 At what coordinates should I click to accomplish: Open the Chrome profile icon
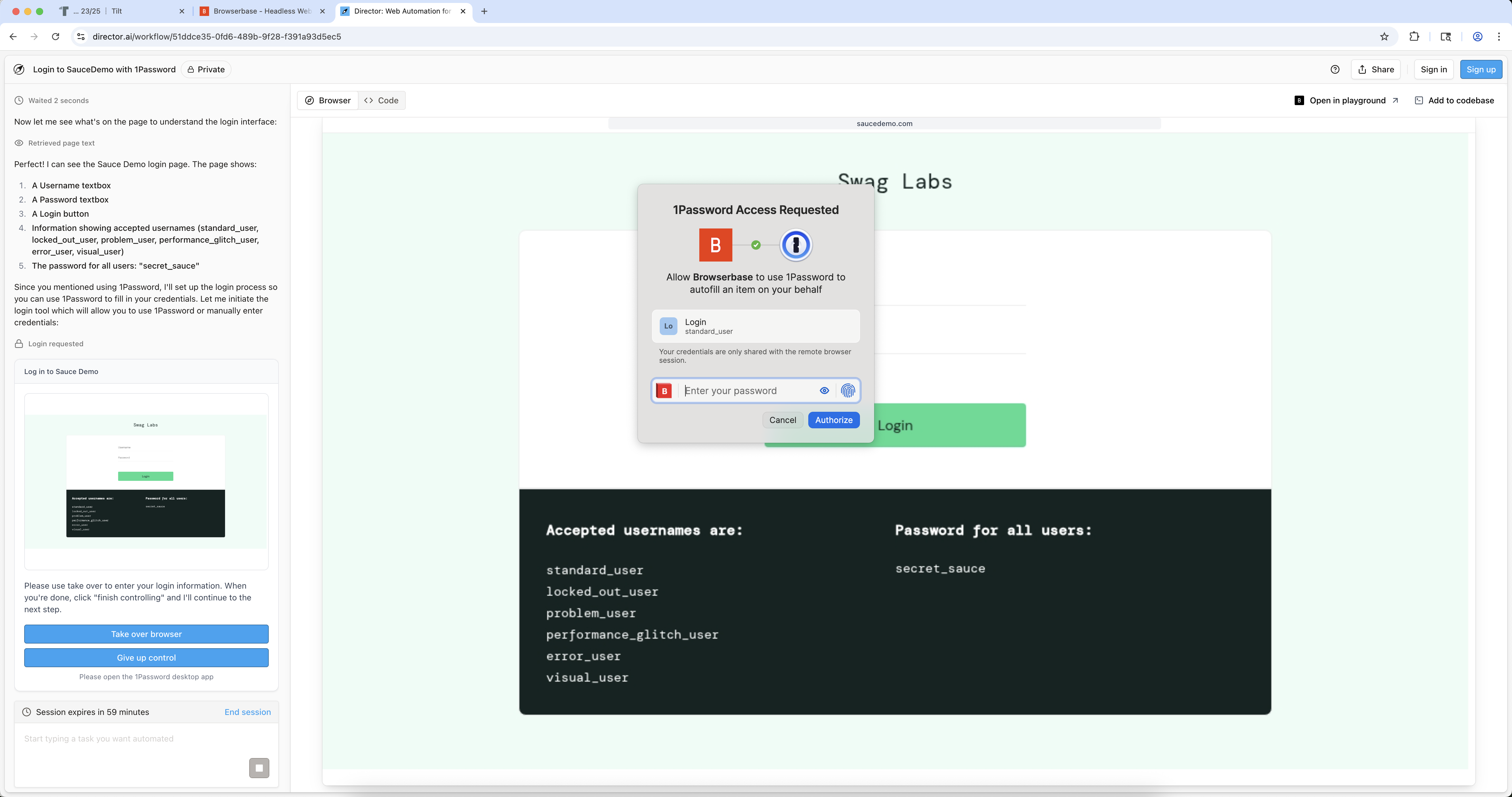1477,36
